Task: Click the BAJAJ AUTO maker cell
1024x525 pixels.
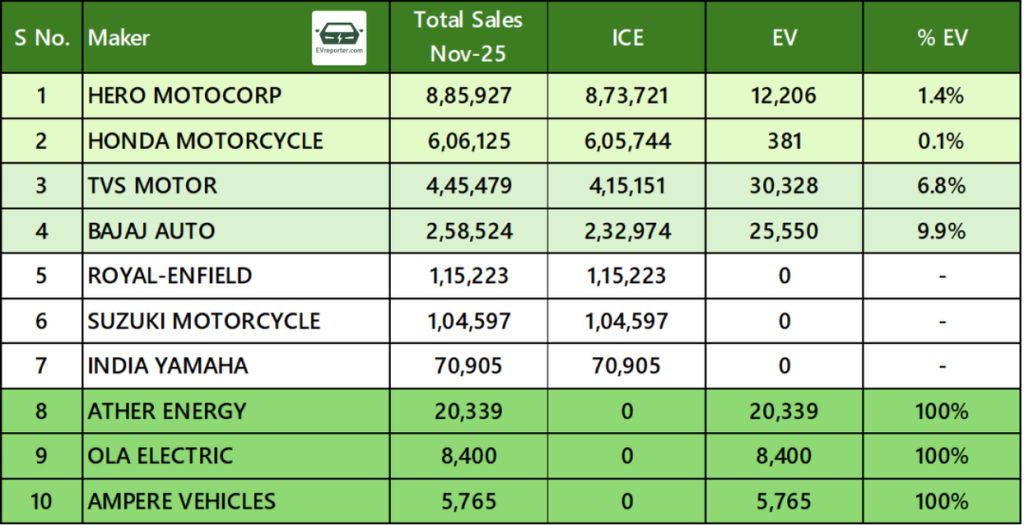Action: 151,231
